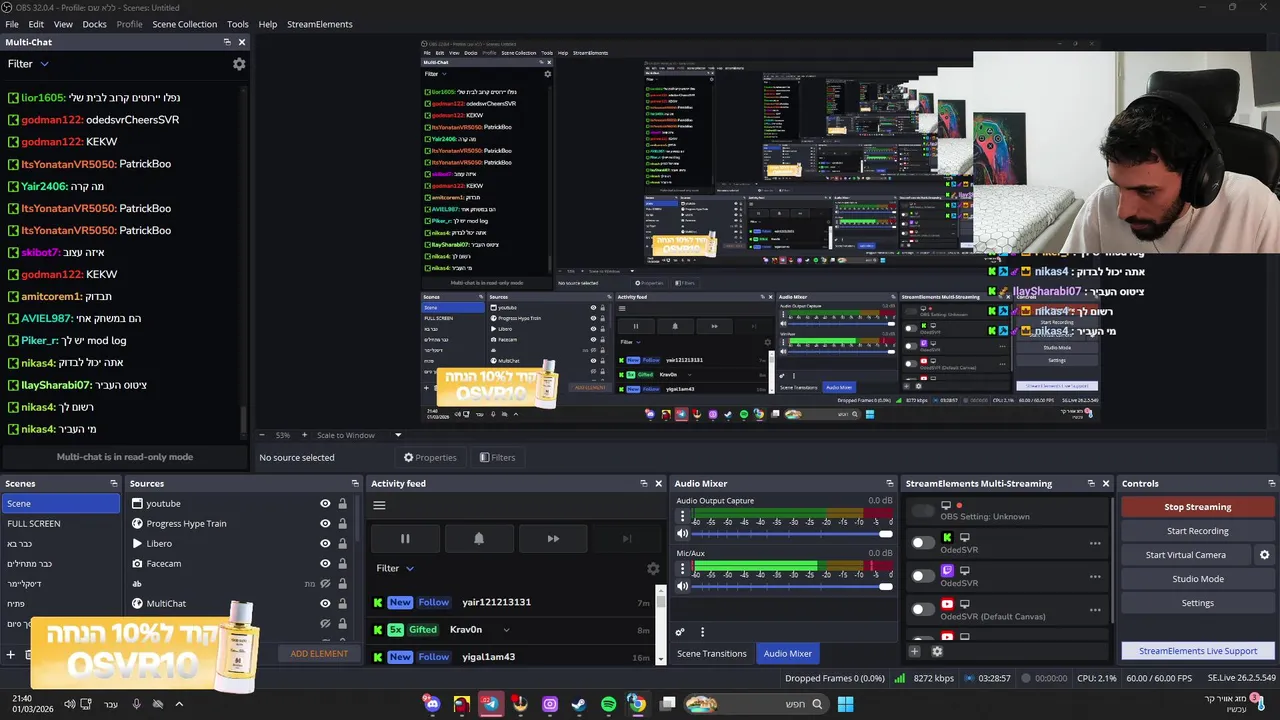Hide the Progress Hype Train source
Screen dimensions: 1280x720
[x=325, y=524]
